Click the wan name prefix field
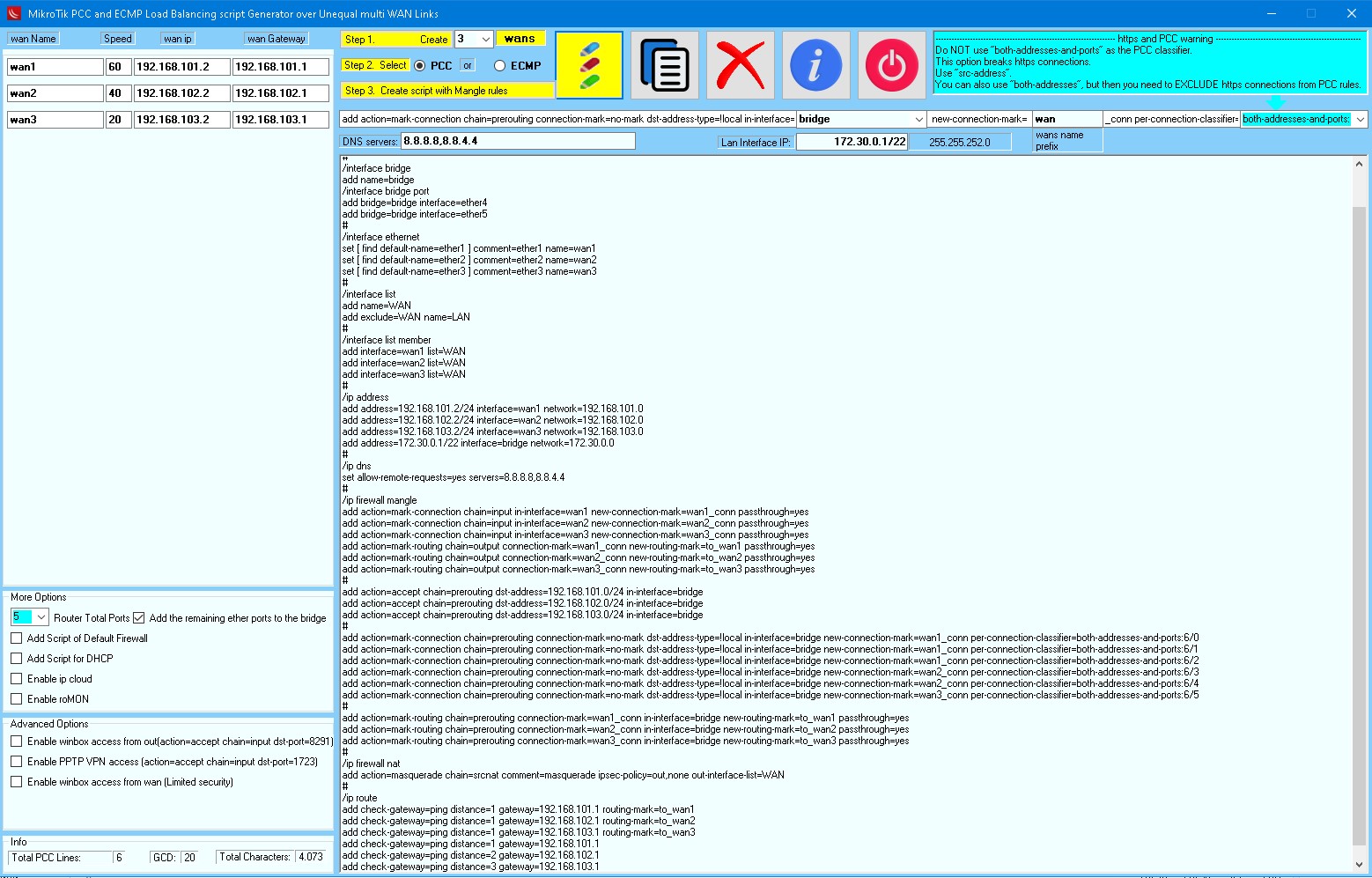The width and height of the screenshot is (1372, 878). coord(1067,119)
